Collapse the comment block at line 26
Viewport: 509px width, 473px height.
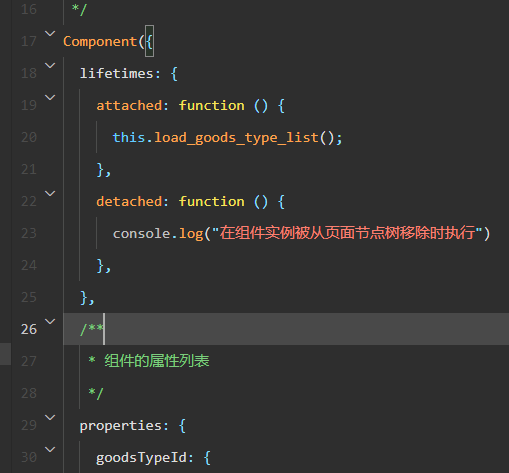(x=50, y=321)
